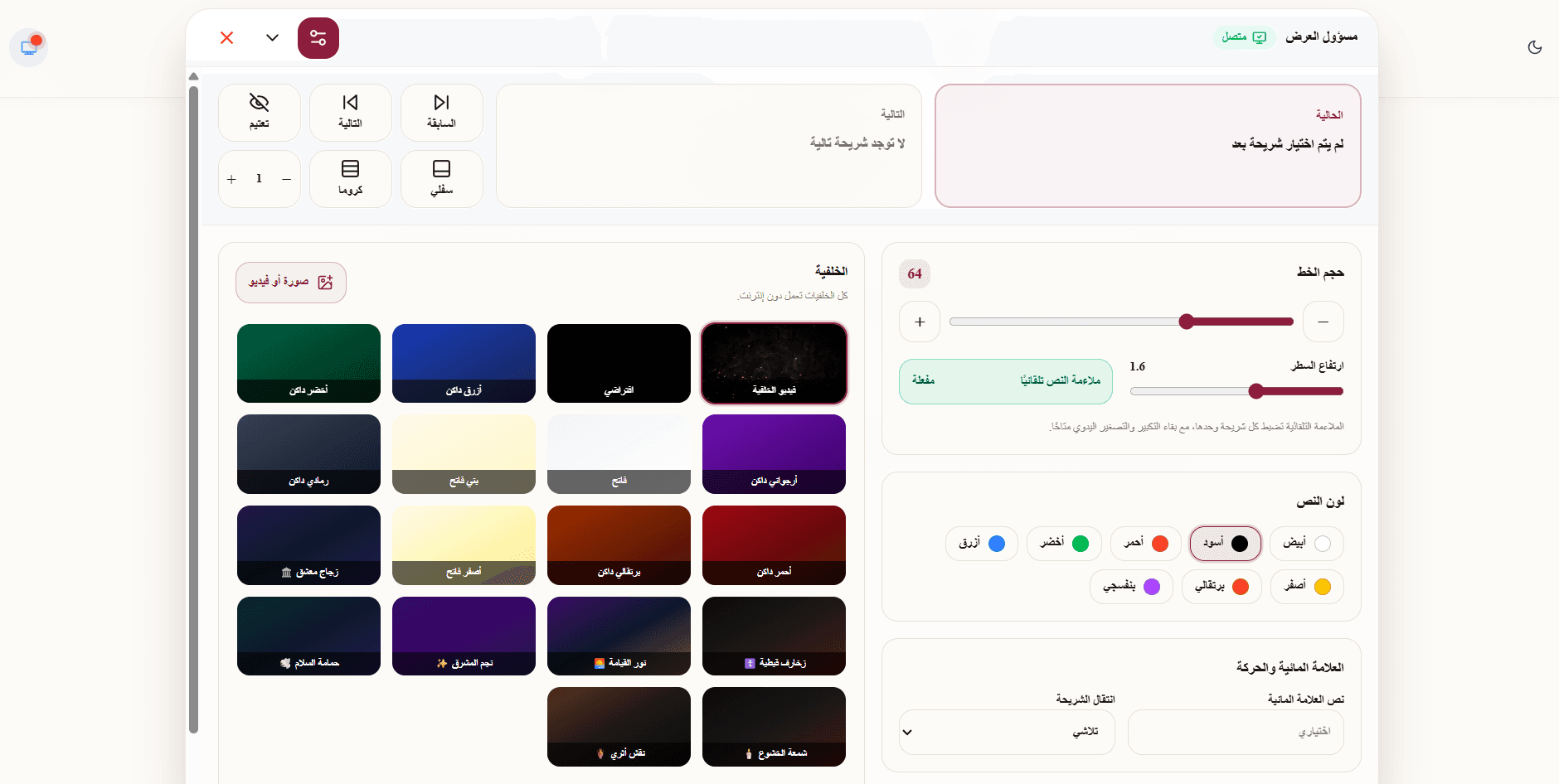Adjust the font size slider handle
Viewport: 1559px width, 784px height.
pos(1187,322)
